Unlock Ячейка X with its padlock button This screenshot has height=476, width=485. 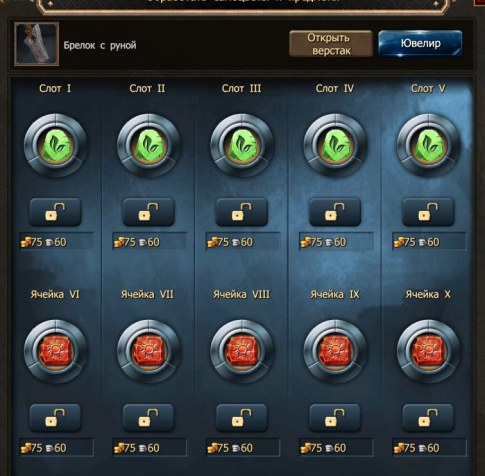(x=428, y=418)
